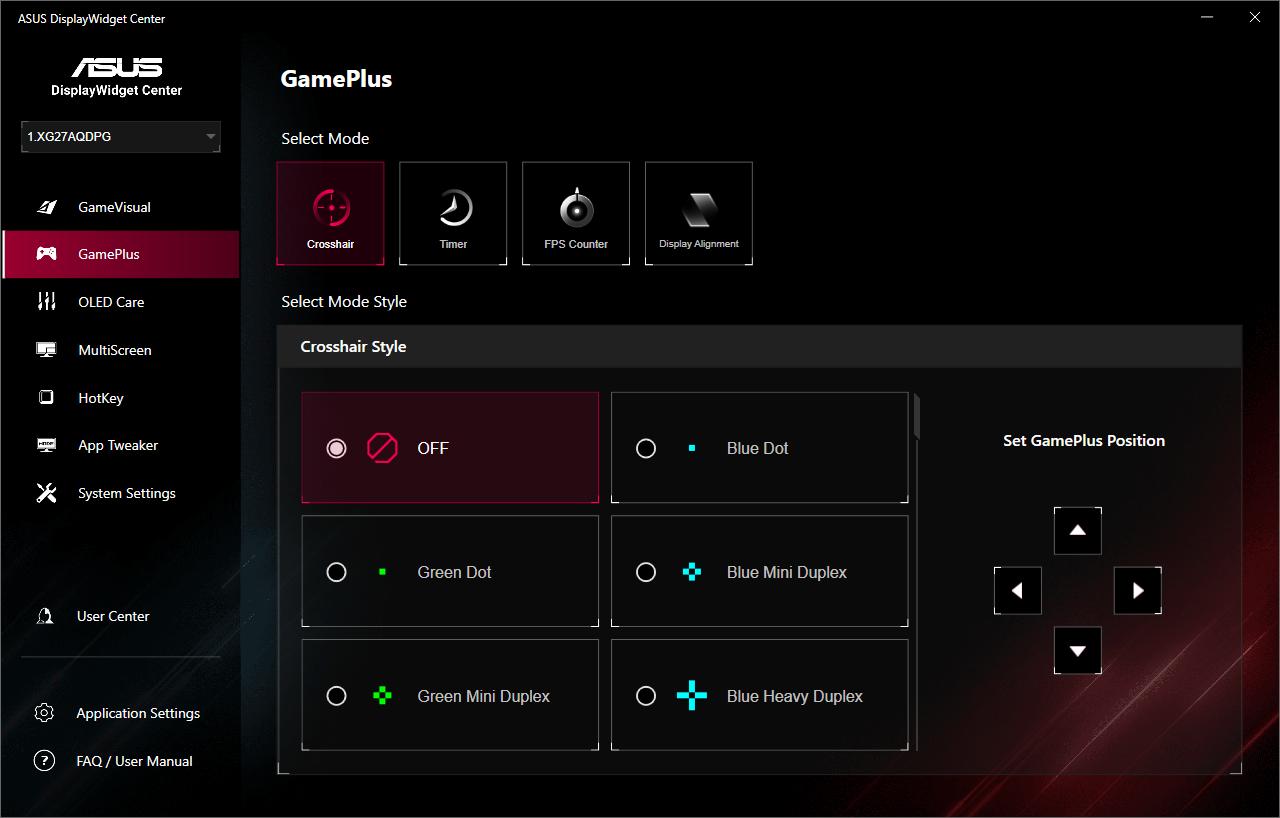Close the DisplayWidget Center window

coord(1255,17)
